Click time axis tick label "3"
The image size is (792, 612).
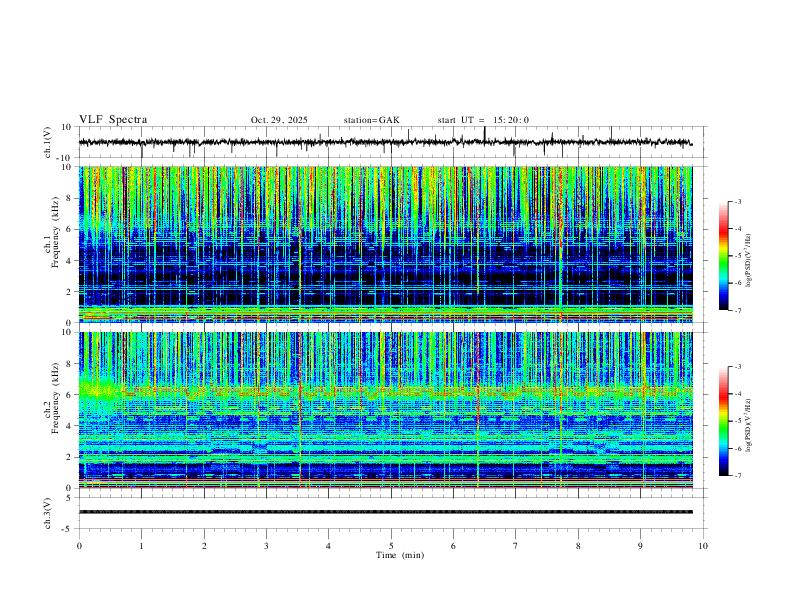(266, 546)
